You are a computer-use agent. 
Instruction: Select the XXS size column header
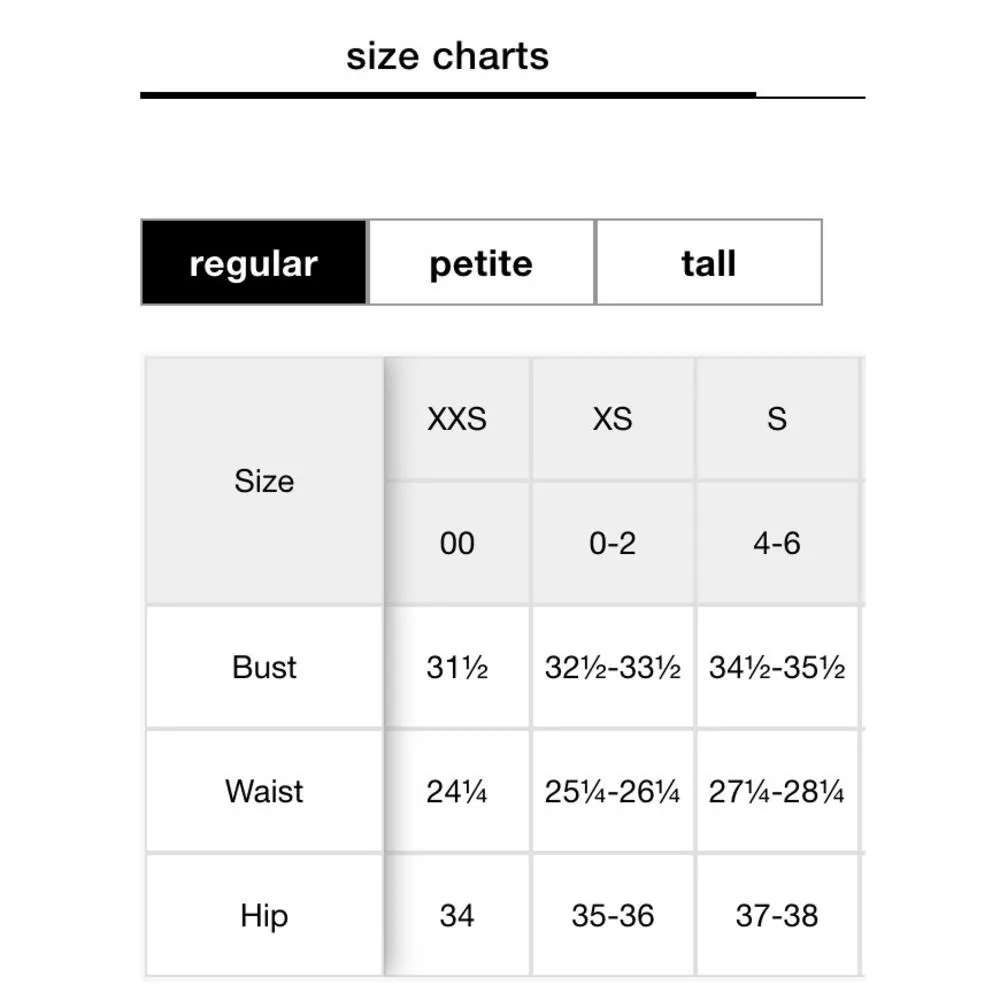coord(457,418)
